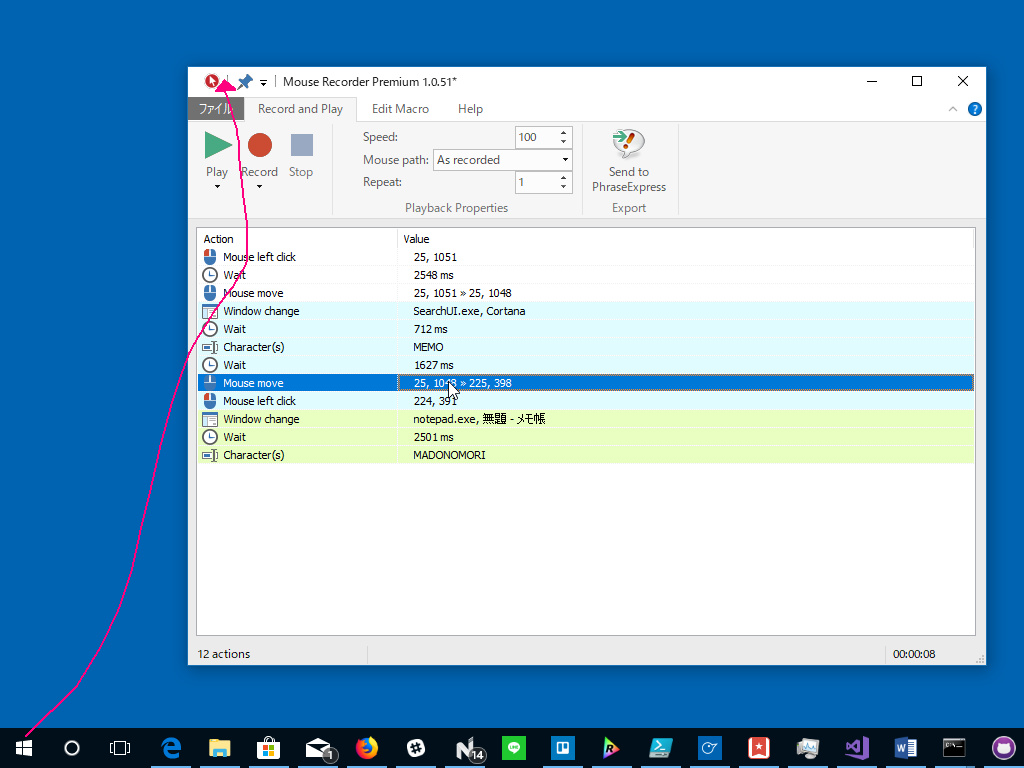
Task: Switch to the Edit Macro tab
Action: 400,109
